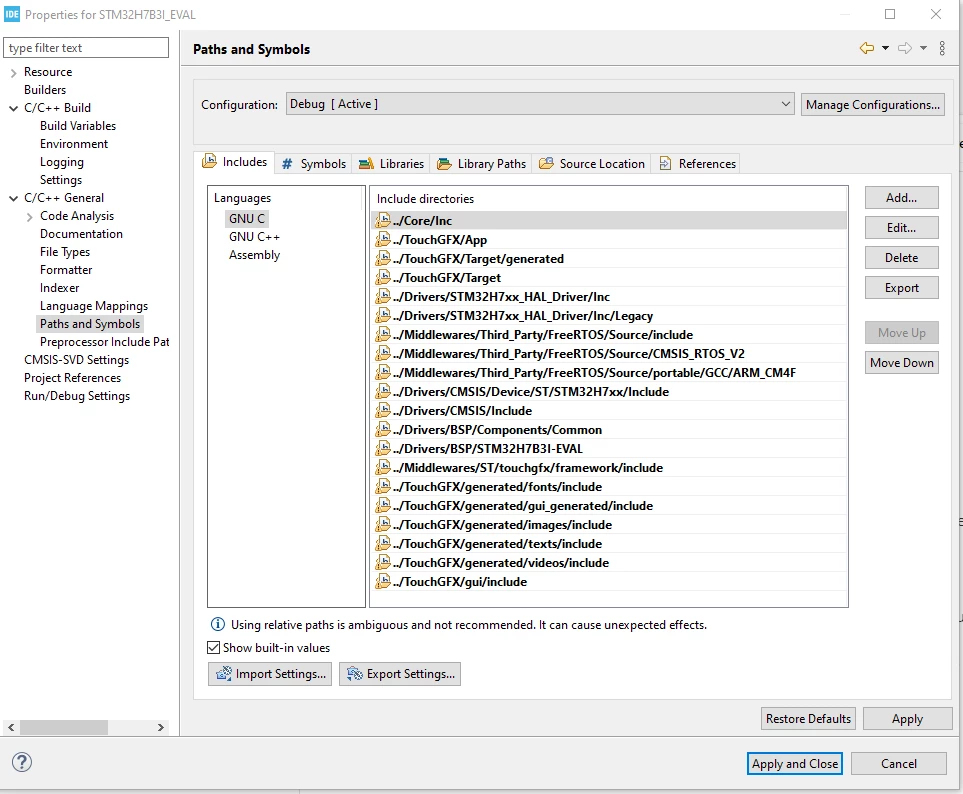Image resolution: width=963 pixels, height=794 pixels.
Task: Click the help question mark icon
Action: pos(21,762)
